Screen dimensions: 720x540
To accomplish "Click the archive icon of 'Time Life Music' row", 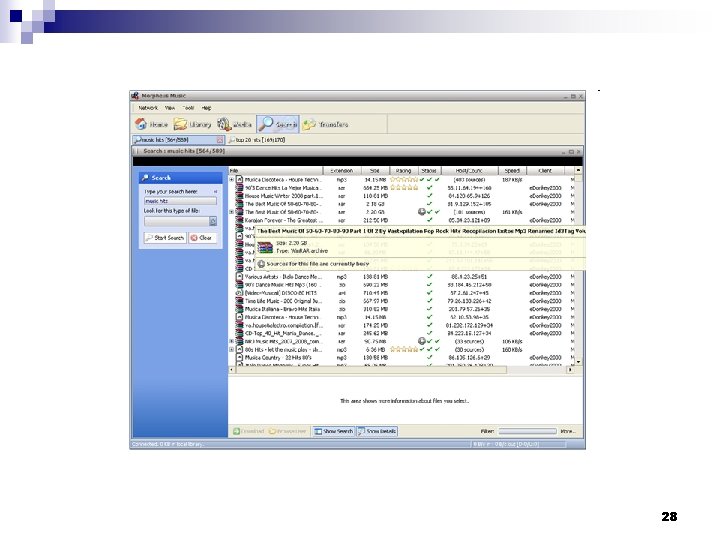I will coord(239,301).
